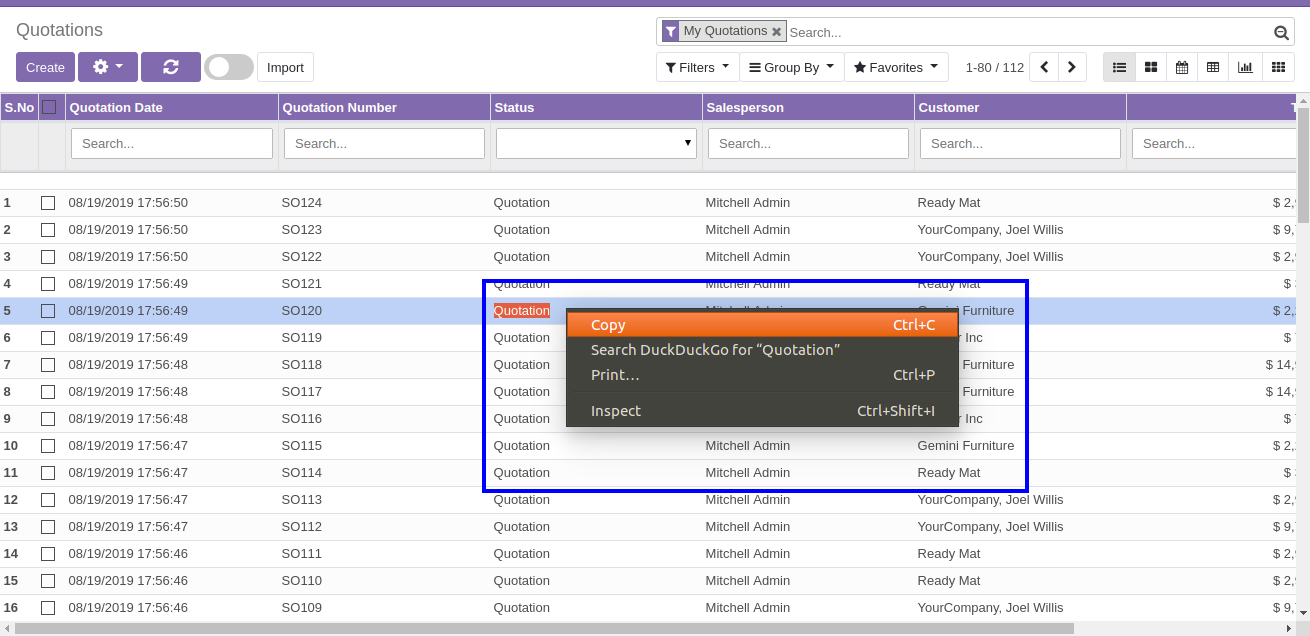
Task: Toggle the switch beside Import
Action: click(229, 67)
